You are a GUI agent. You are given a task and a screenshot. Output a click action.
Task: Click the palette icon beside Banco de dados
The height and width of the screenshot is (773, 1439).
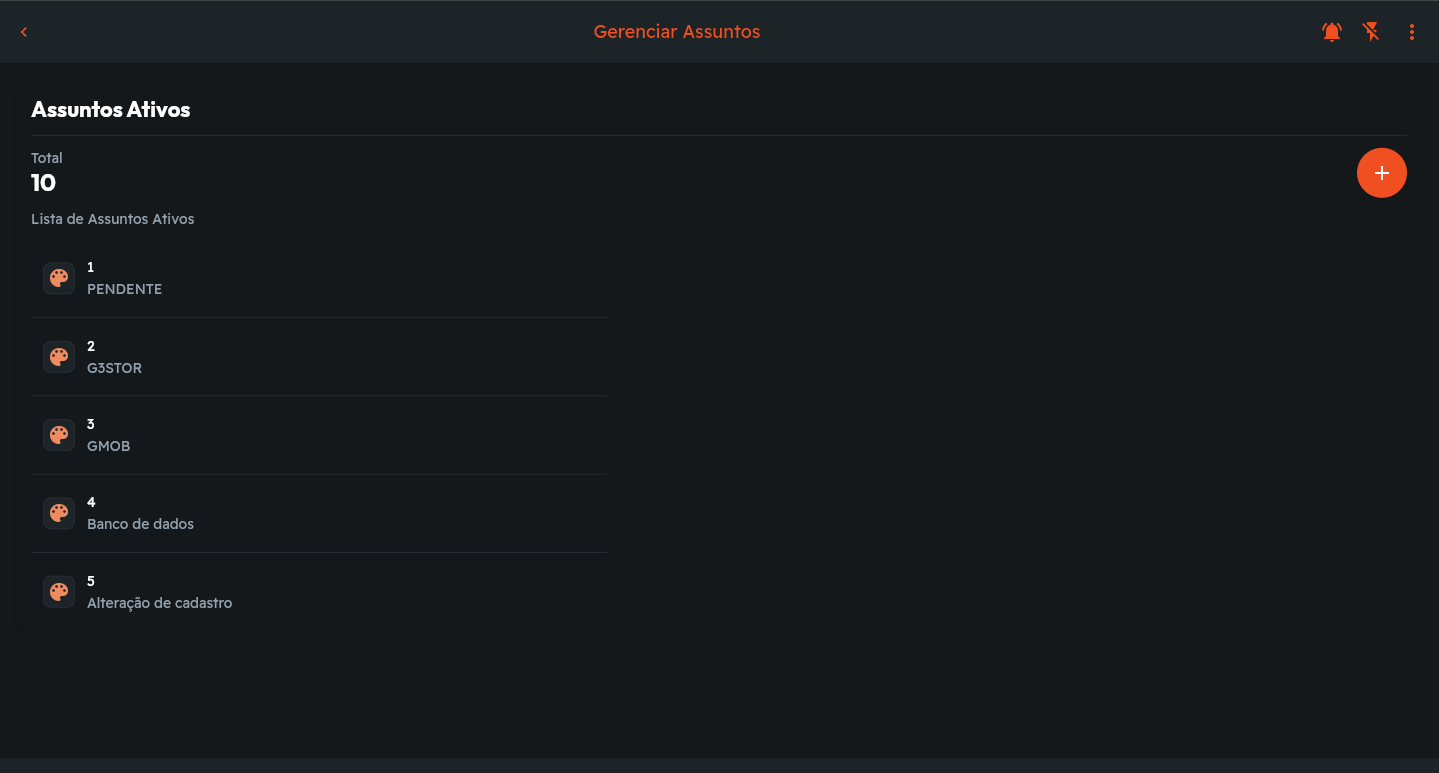coord(59,513)
